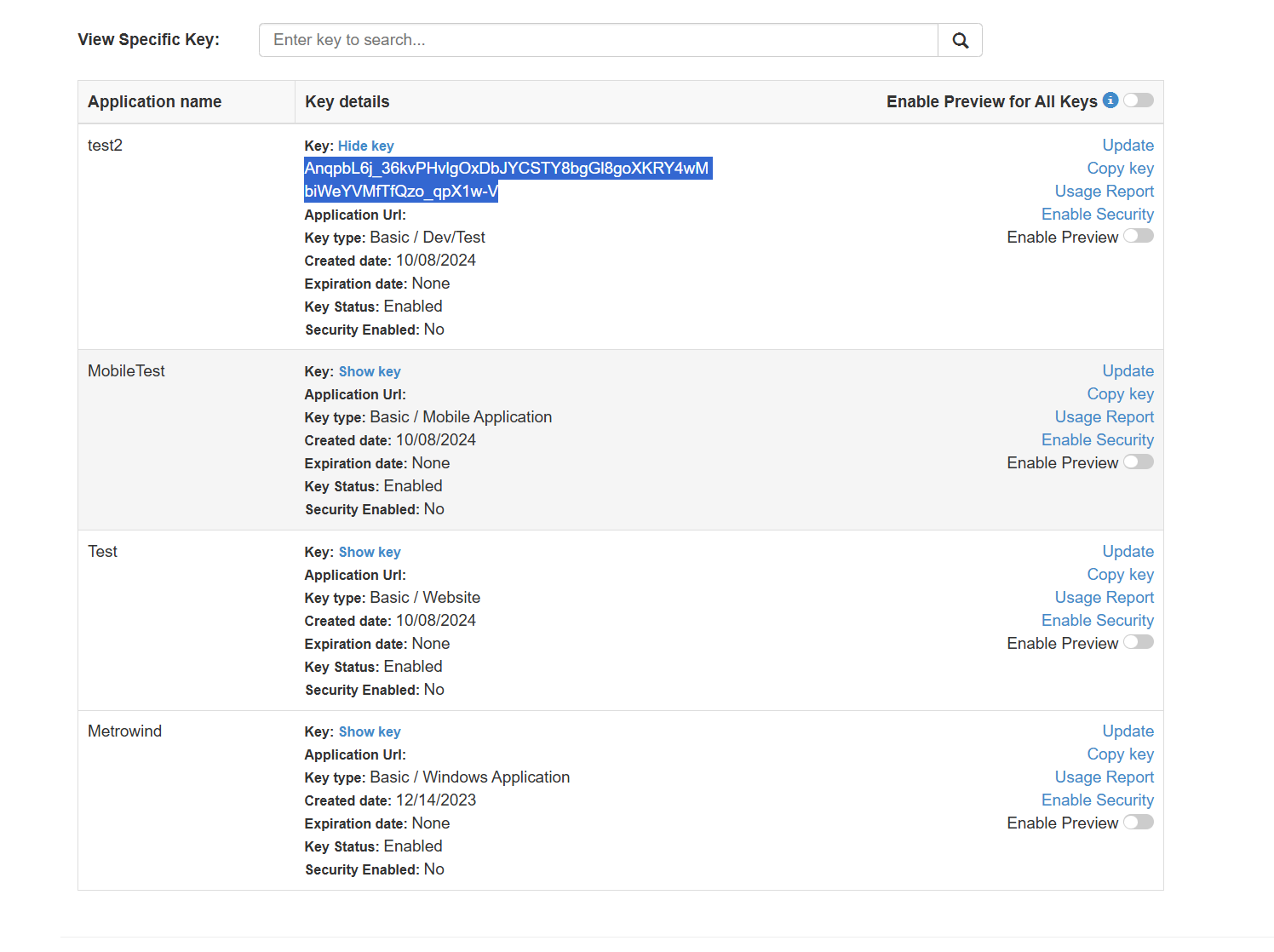This screenshot has width=1274, height=952.
Task: Click Enable Security for test2
Action: point(1097,215)
